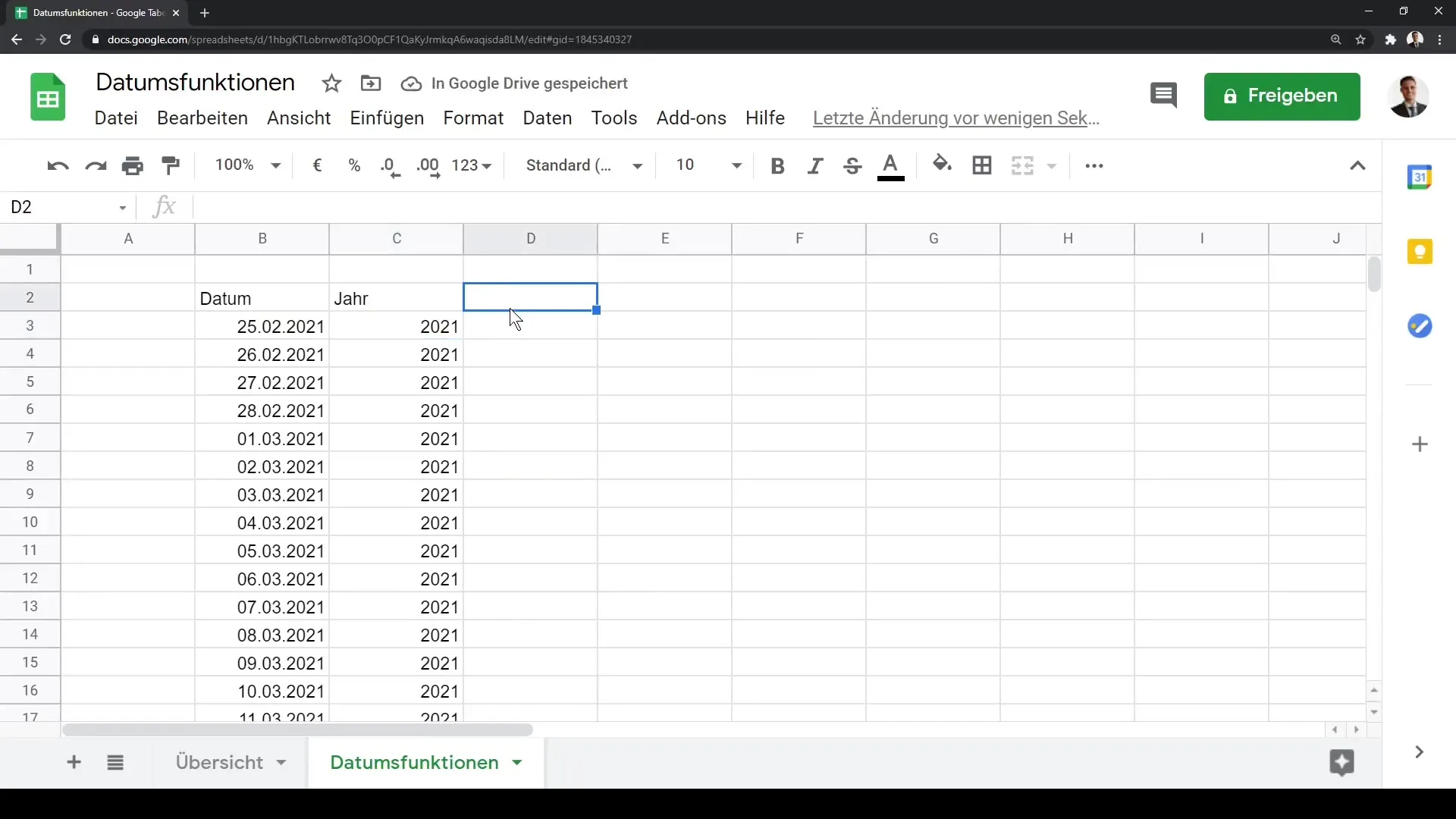Viewport: 1456px width, 819px height.
Task: Increase decimal places icon
Action: click(x=428, y=167)
